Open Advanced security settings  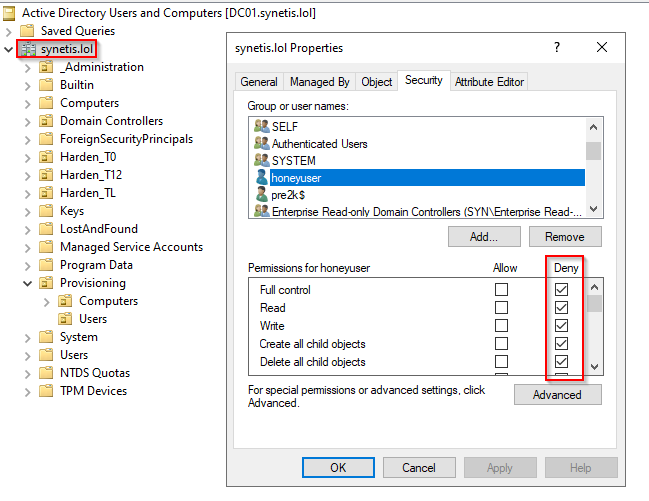point(558,395)
